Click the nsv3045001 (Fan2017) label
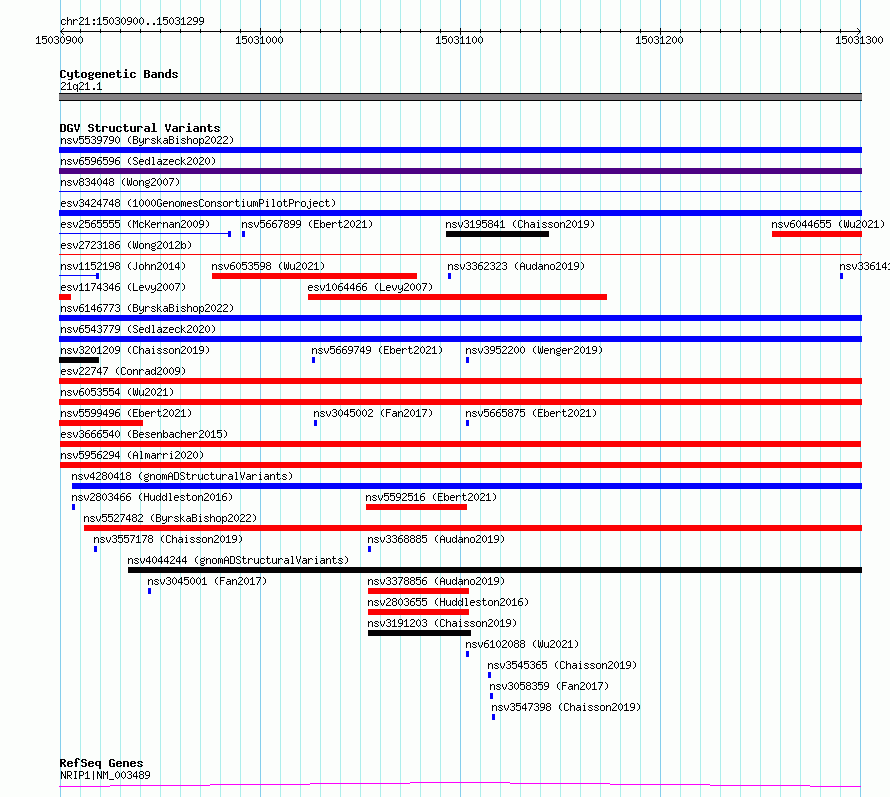This screenshot has height=797, width=890. click(207, 581)
